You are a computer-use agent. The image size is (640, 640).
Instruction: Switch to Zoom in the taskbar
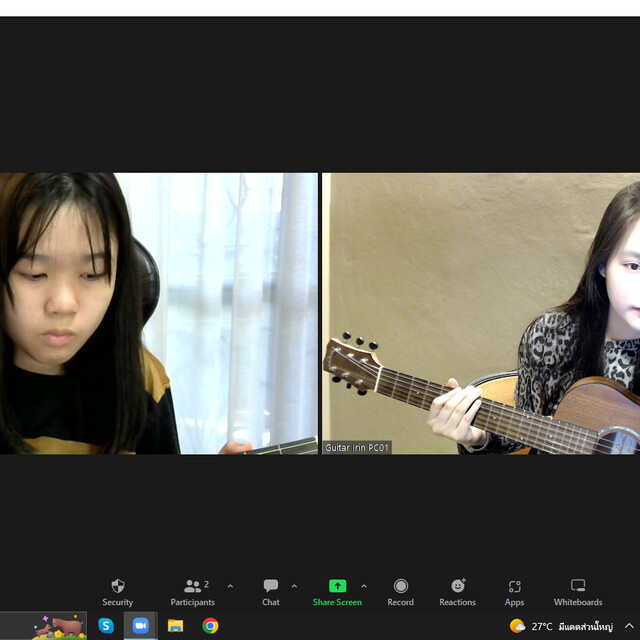click(141, 625)
